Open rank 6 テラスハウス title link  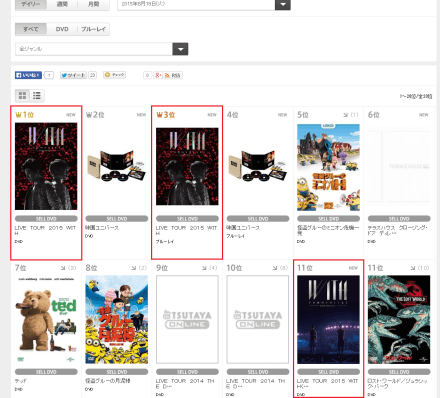click(x=398, y=230)
